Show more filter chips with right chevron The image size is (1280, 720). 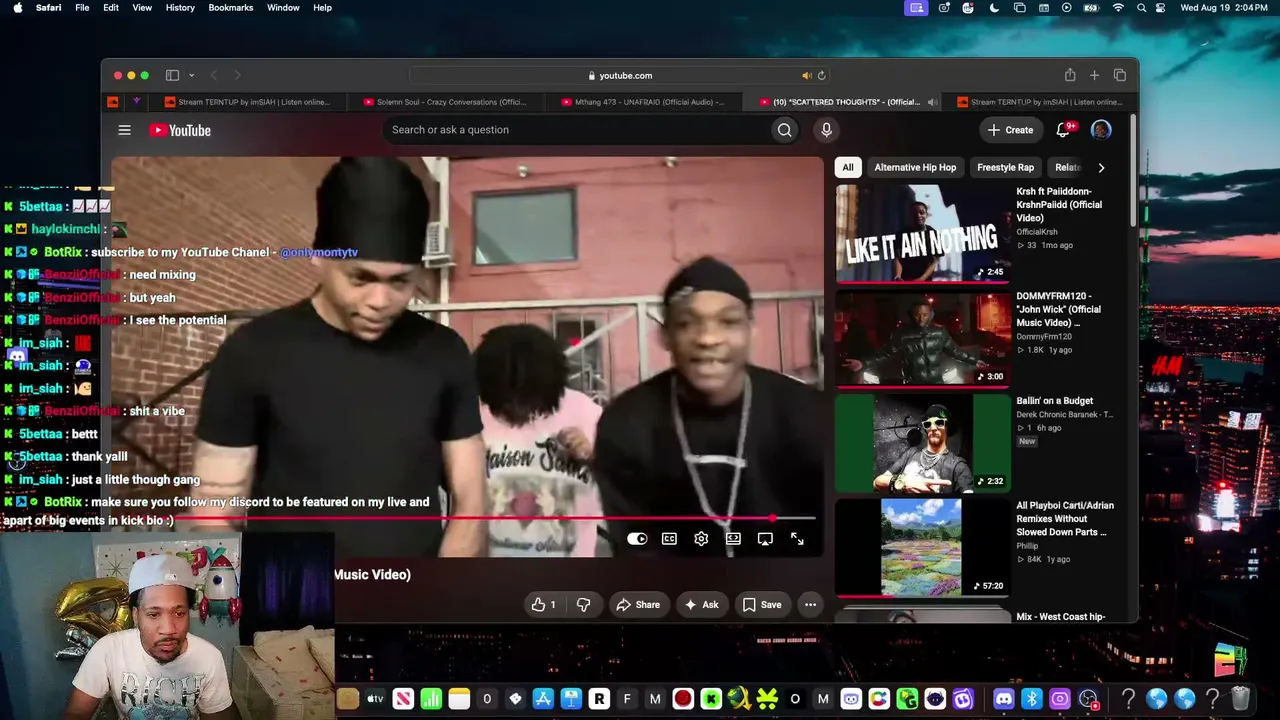[x=1101, y=168]
